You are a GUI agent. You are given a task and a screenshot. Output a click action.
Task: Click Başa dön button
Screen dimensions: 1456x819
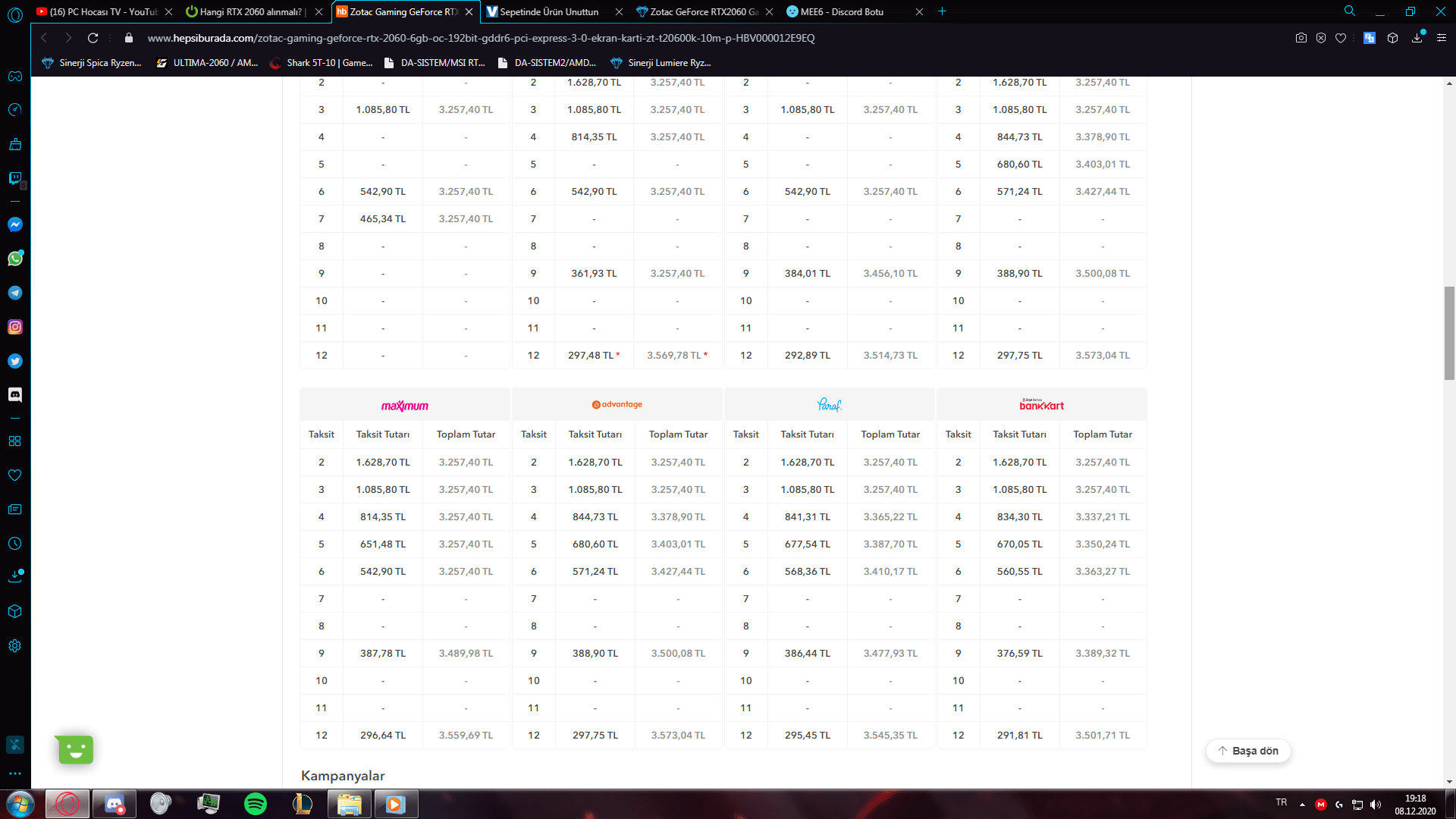click(1248, 751)
